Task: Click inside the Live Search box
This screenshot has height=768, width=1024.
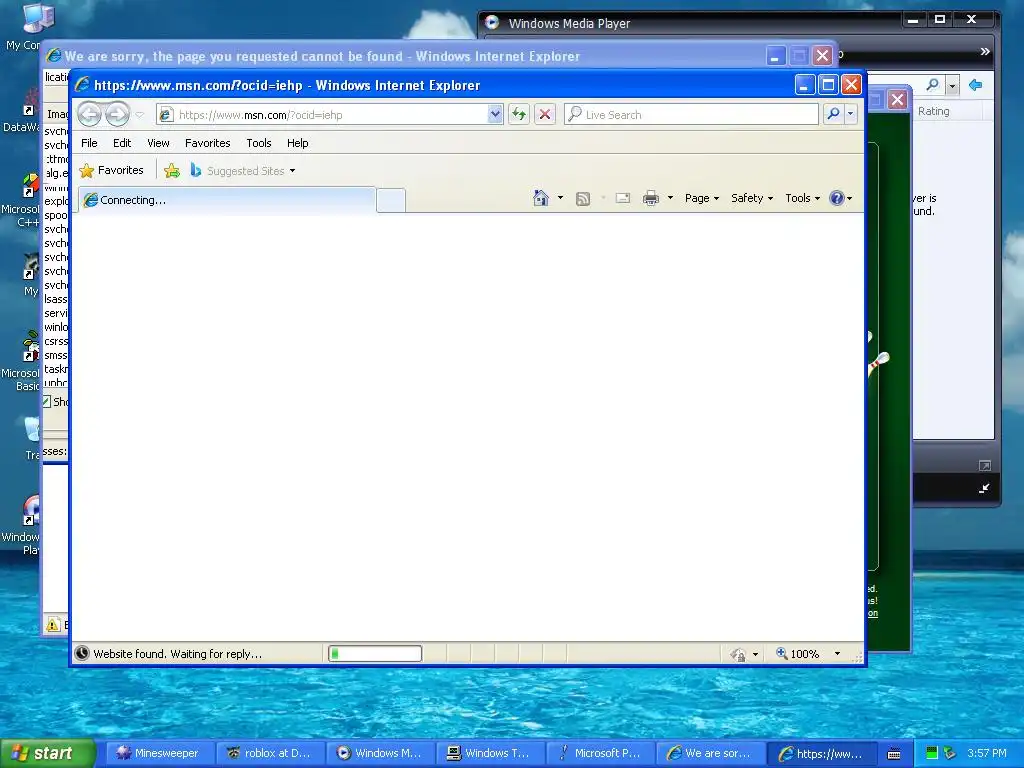Action: click(691, 115)
